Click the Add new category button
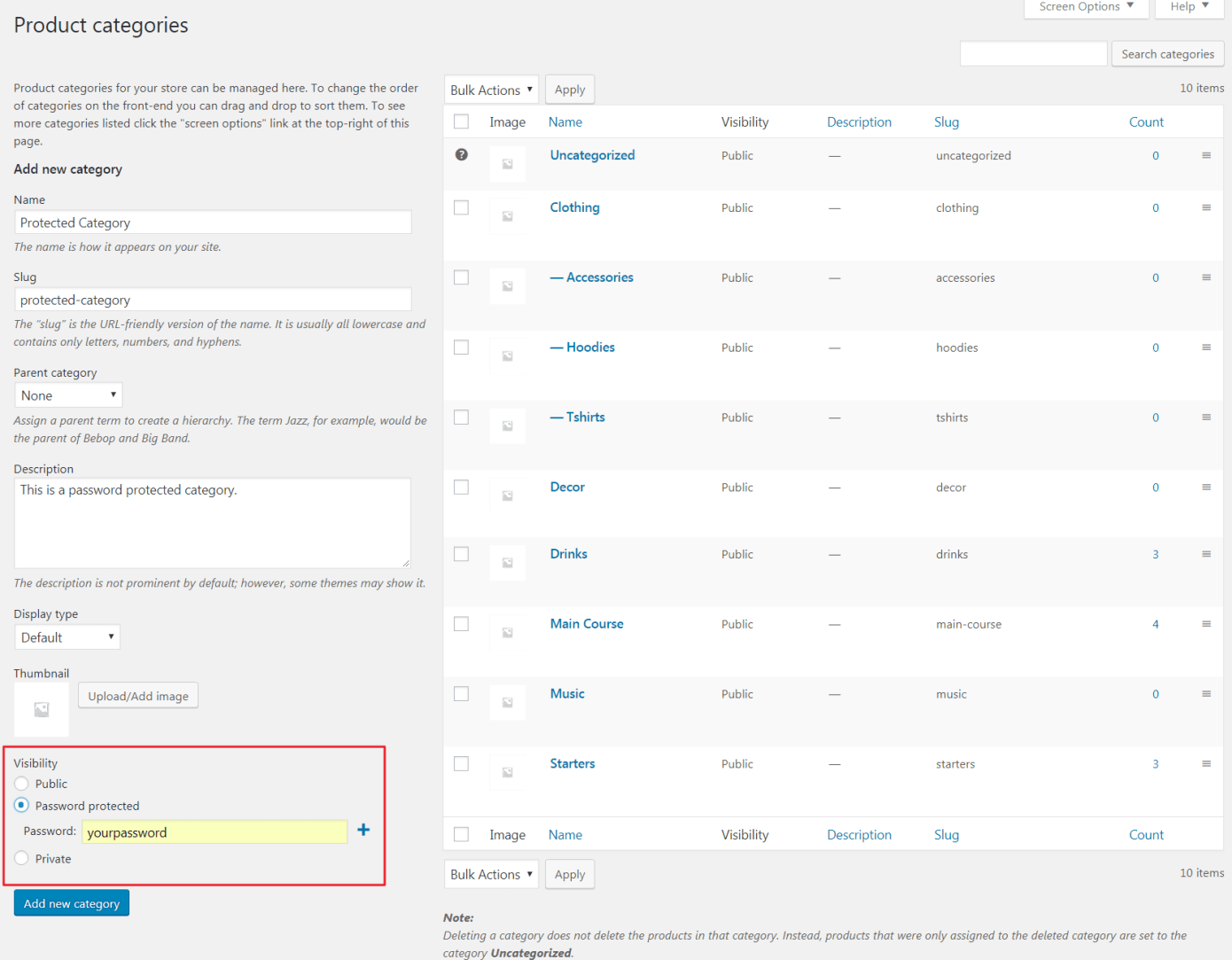1232x960 pixels. point(71,902)
